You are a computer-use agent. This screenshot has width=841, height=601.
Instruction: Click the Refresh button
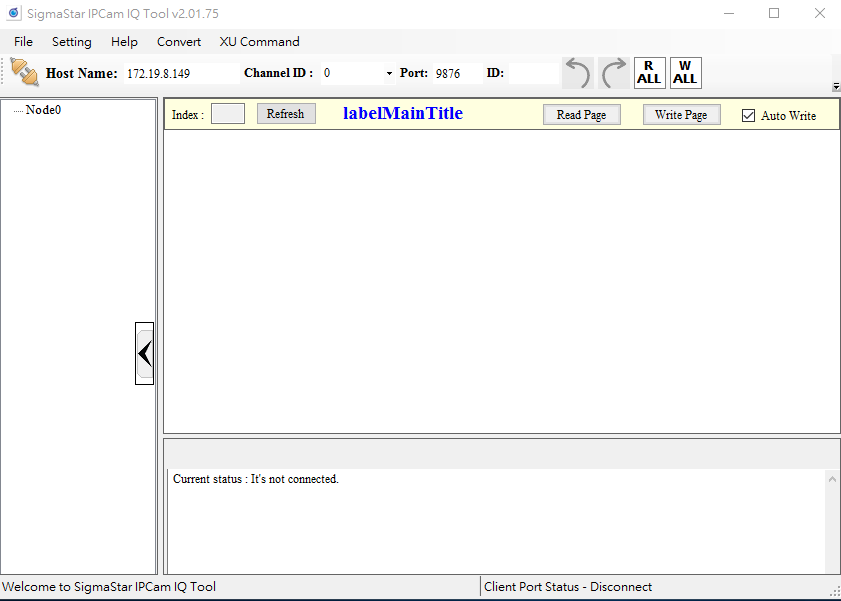285,114
